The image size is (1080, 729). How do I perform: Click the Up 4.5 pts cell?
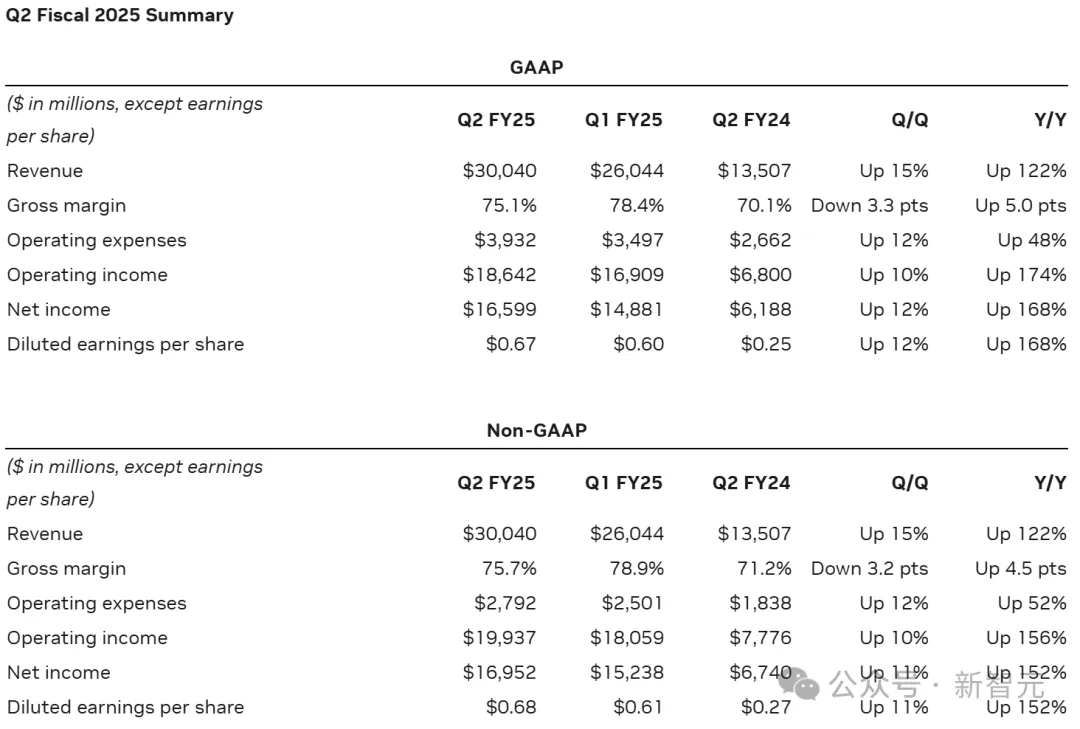[1021, 568]
